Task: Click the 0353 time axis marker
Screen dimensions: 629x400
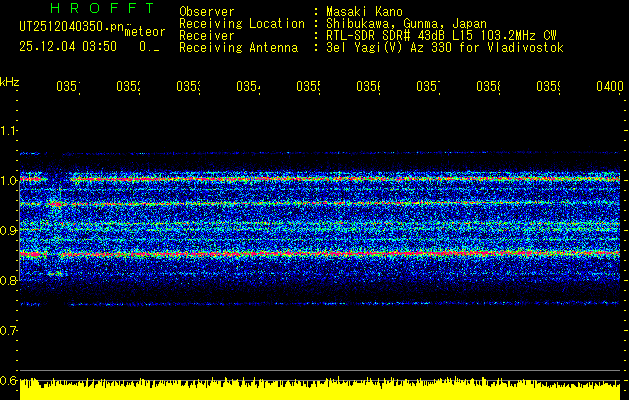Action: pyautogui.click(x=188, y=86)
